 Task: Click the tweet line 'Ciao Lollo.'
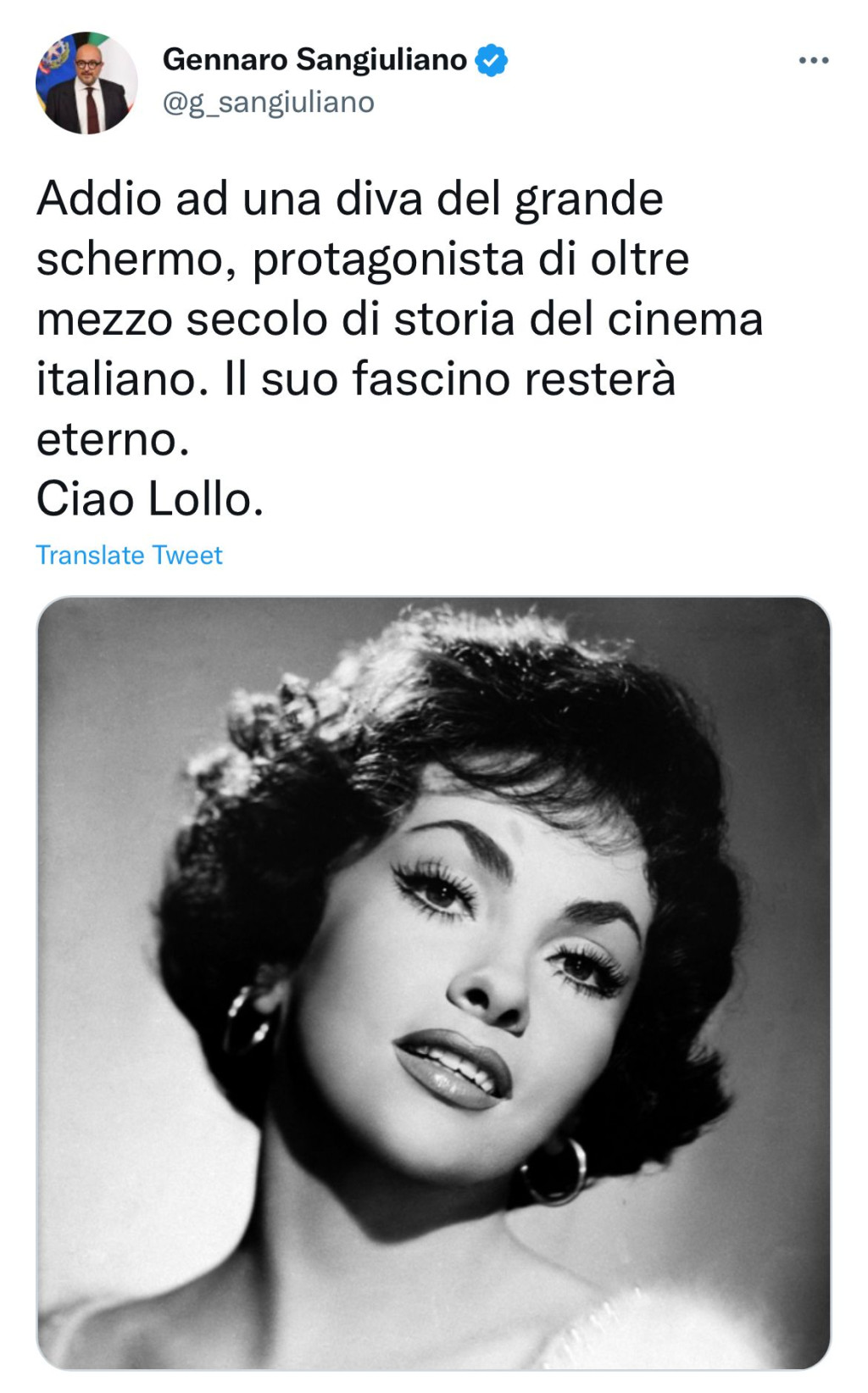click(x=150, y=499)
